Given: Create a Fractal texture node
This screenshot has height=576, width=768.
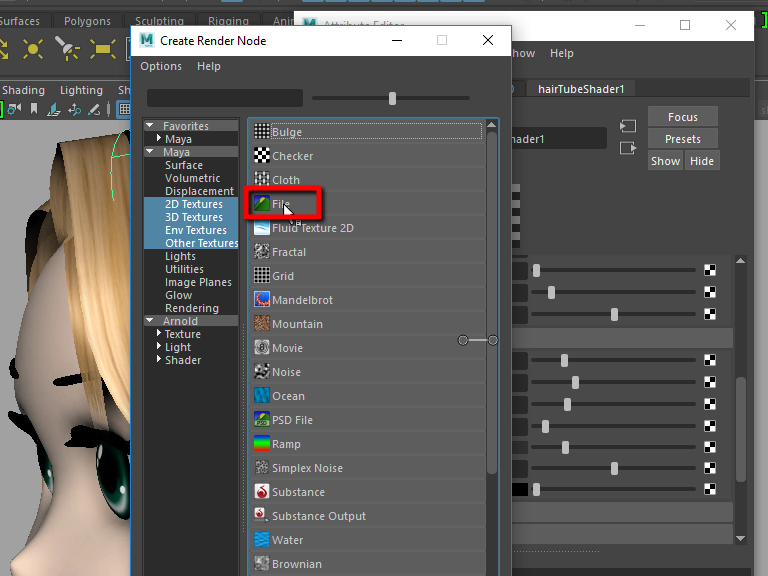Looking at the screenshot, I should click(367, 252).
